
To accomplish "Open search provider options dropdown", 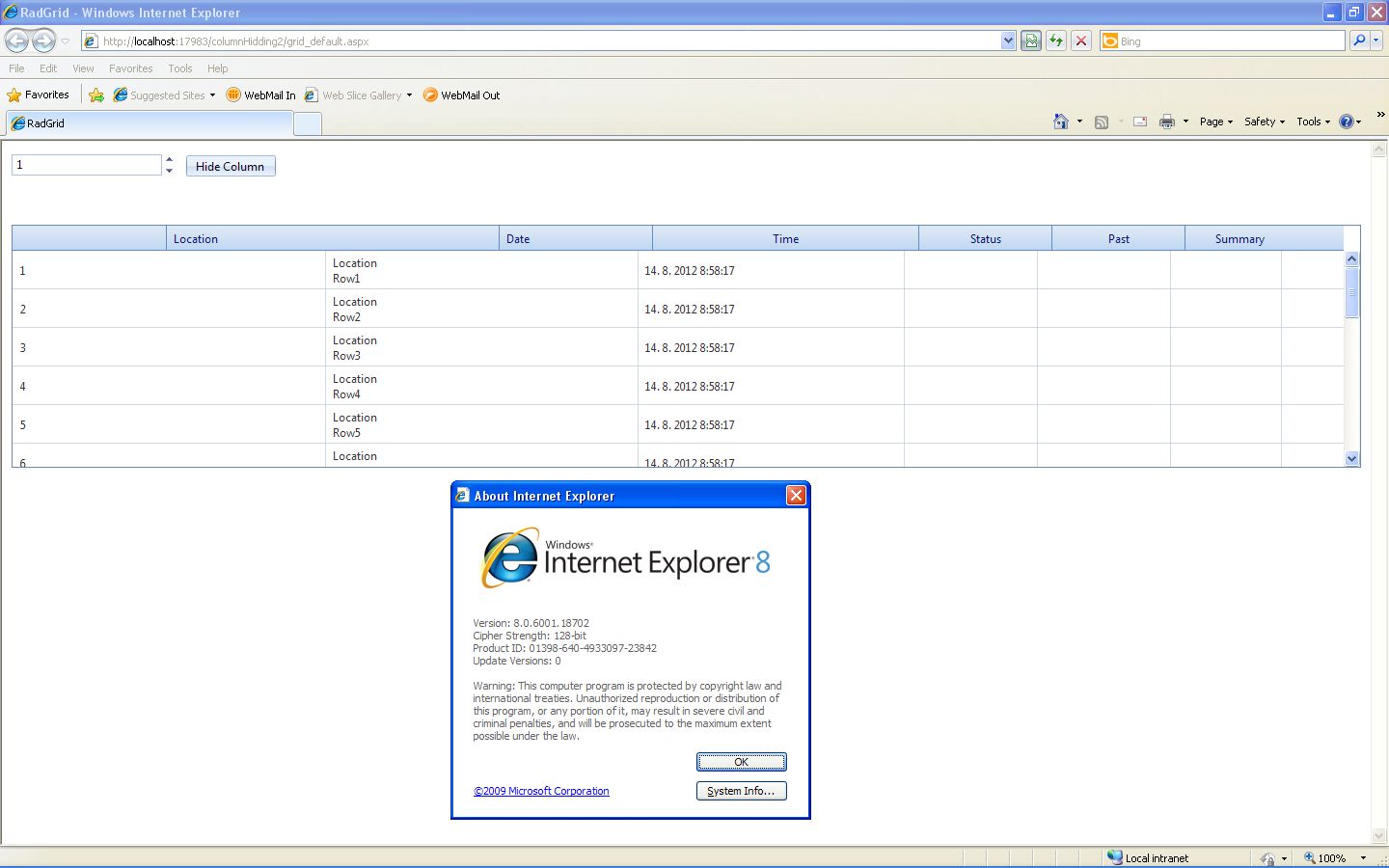I will coord(1376,41).
